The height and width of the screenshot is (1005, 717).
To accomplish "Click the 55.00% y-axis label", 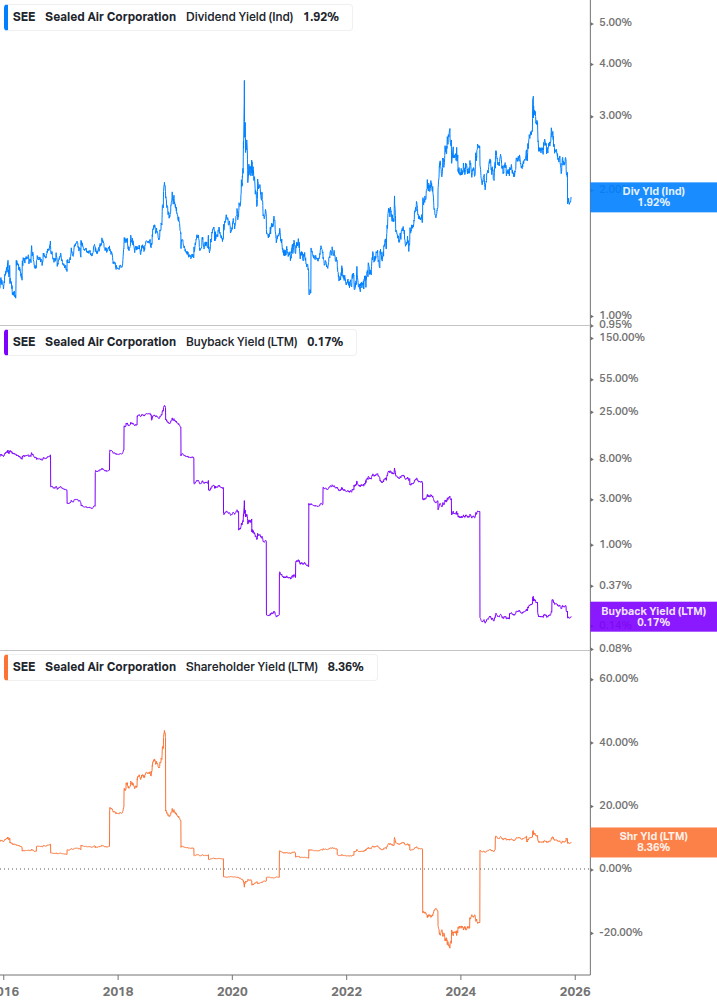I will point(618,379).
